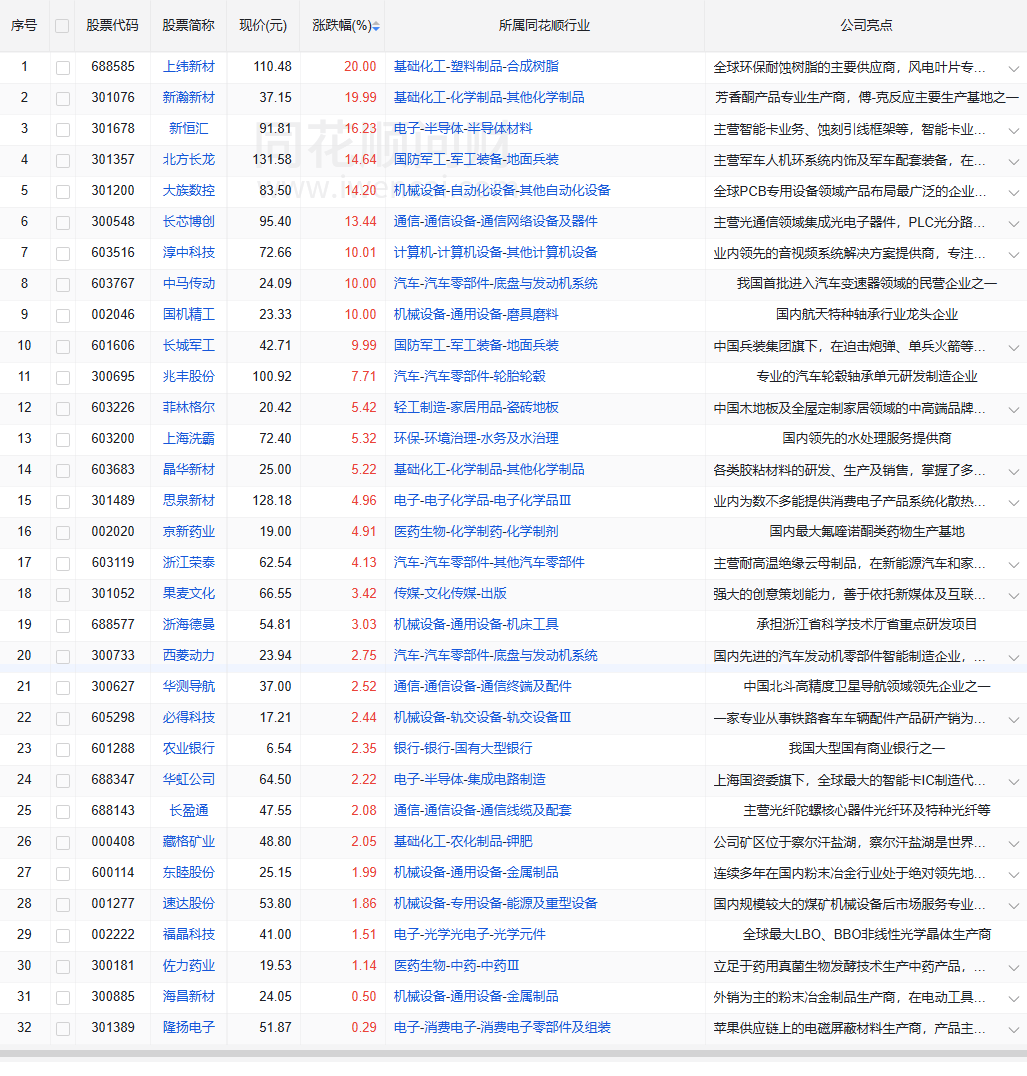
Task: Expand company highlight for 长城军工 row
Action: [x=1013, y=347]
